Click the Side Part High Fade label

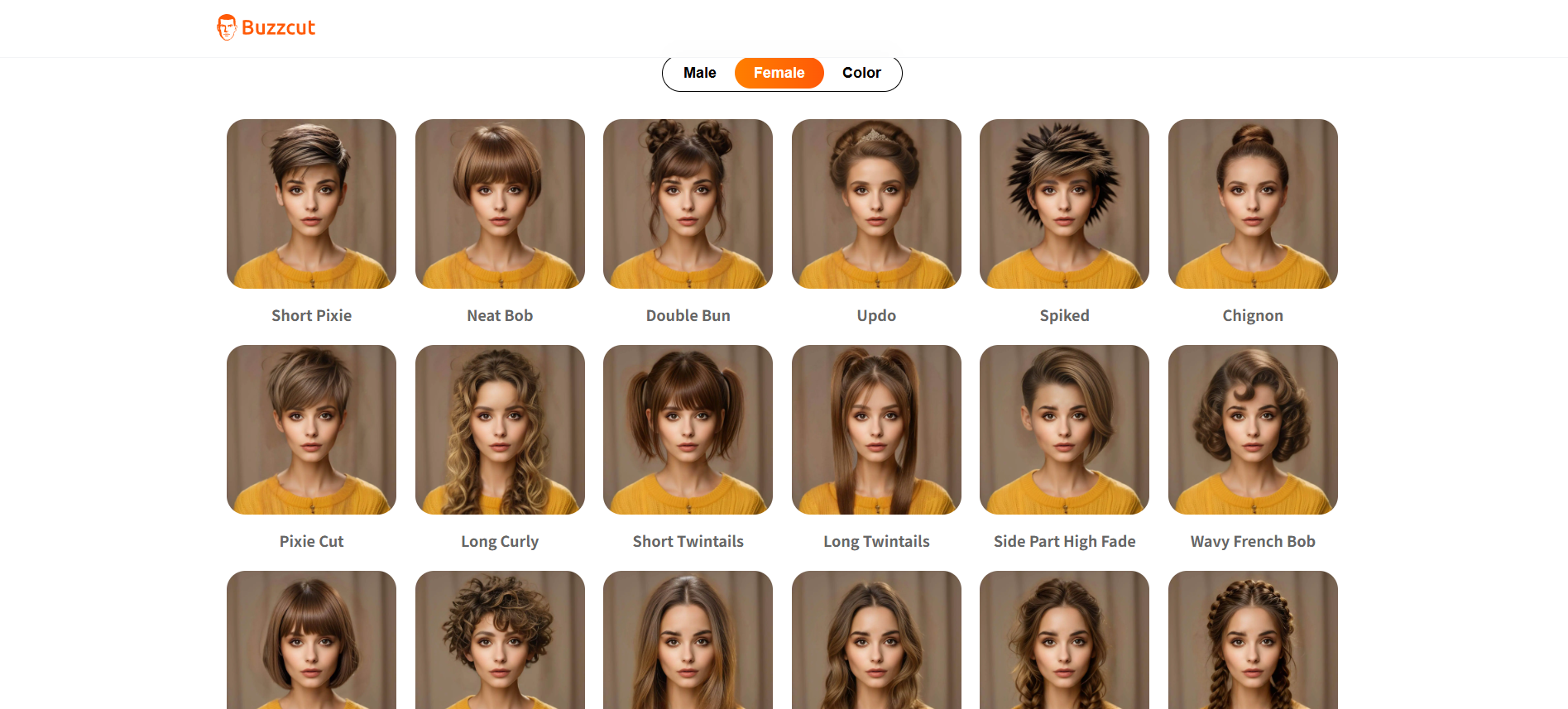1064,541
